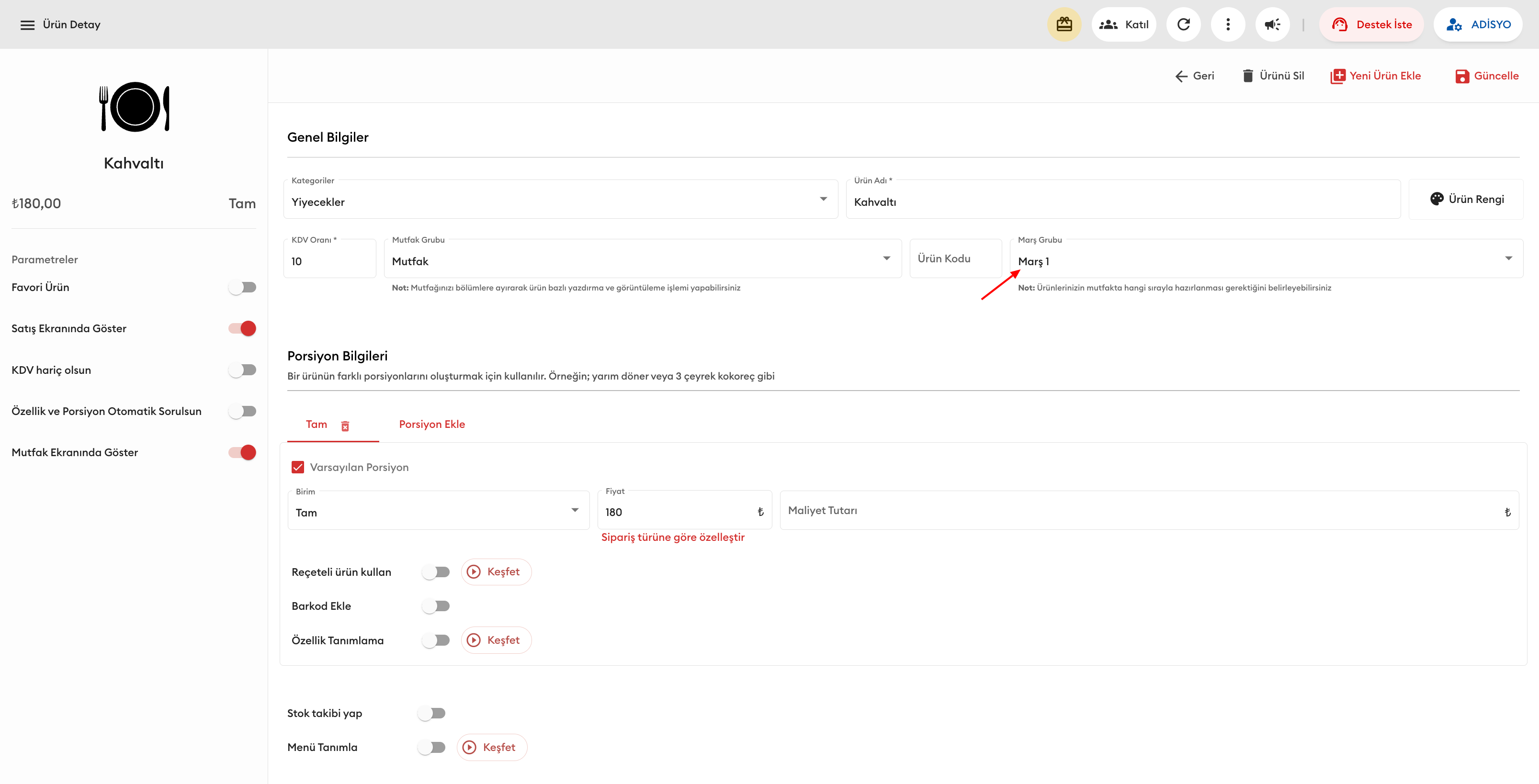Open the Kategoriler dropdown showing Yiyecekler
Image resolution: width=1539 pixels, height=784 pixels.
(x=560, y=200)
